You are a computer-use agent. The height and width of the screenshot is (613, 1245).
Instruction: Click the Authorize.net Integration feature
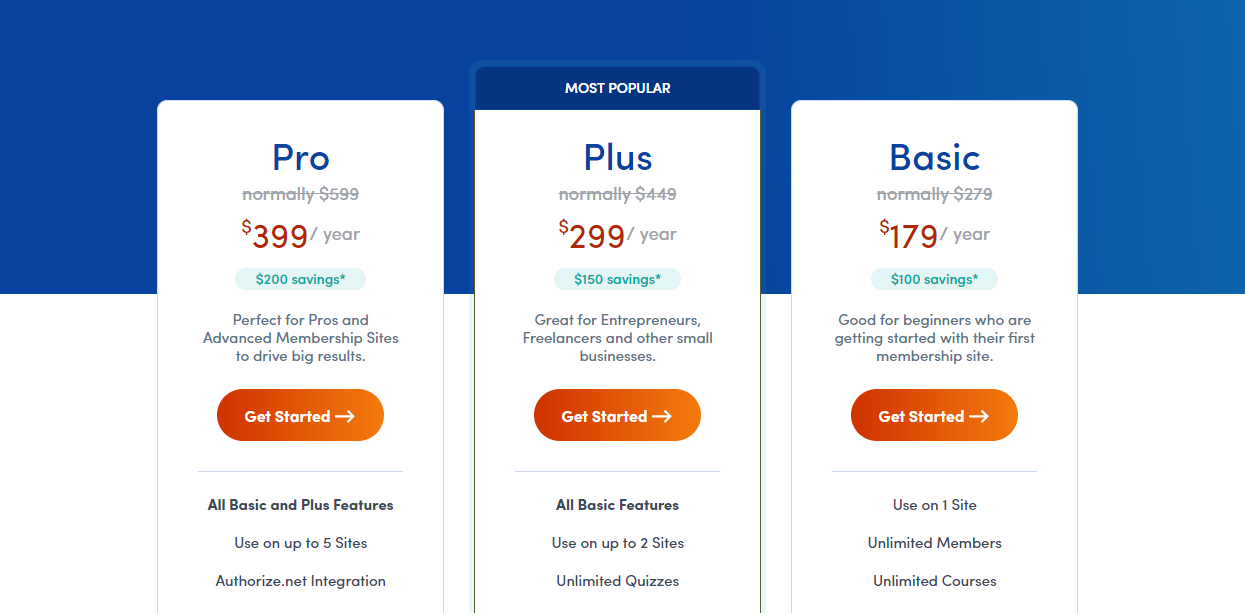click(x=300, y=581)
